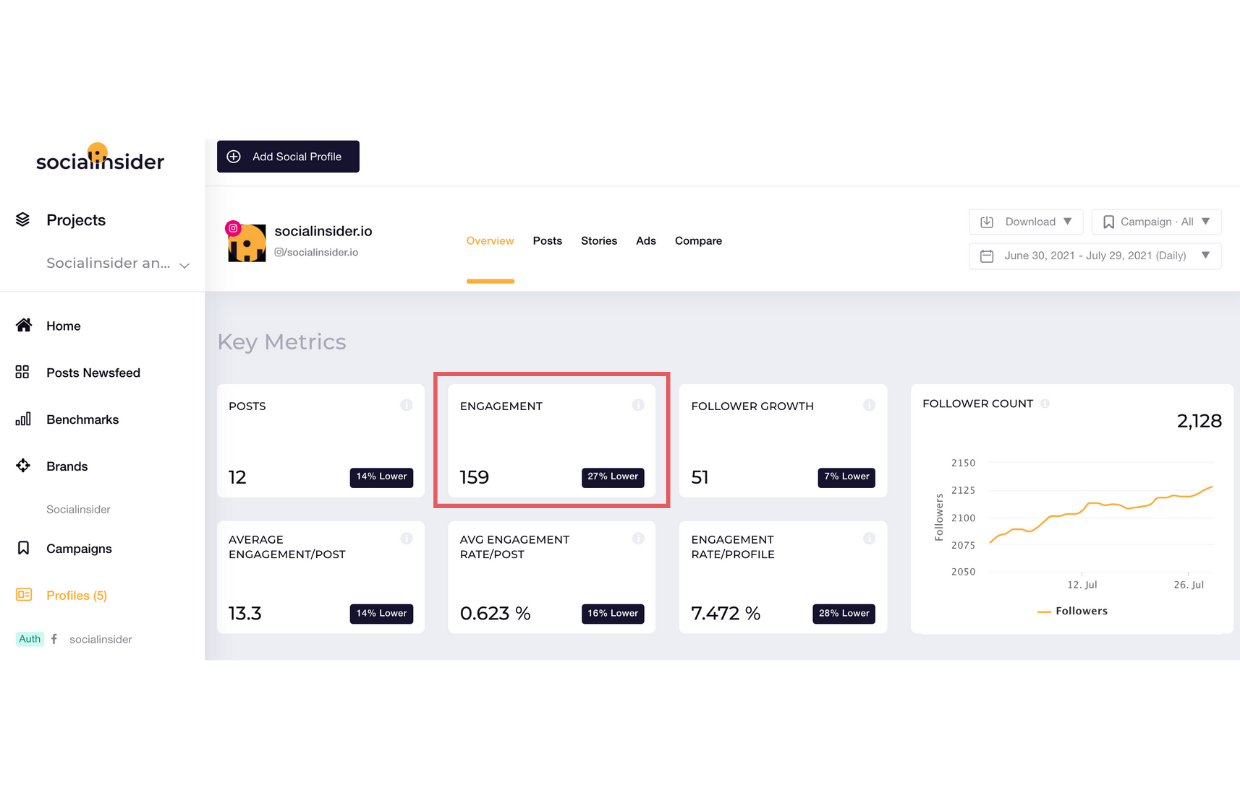Click the Facebook icon beside socialinsider
The width and height of the screenshot is (1240, 800).
[x=54, y=639]
